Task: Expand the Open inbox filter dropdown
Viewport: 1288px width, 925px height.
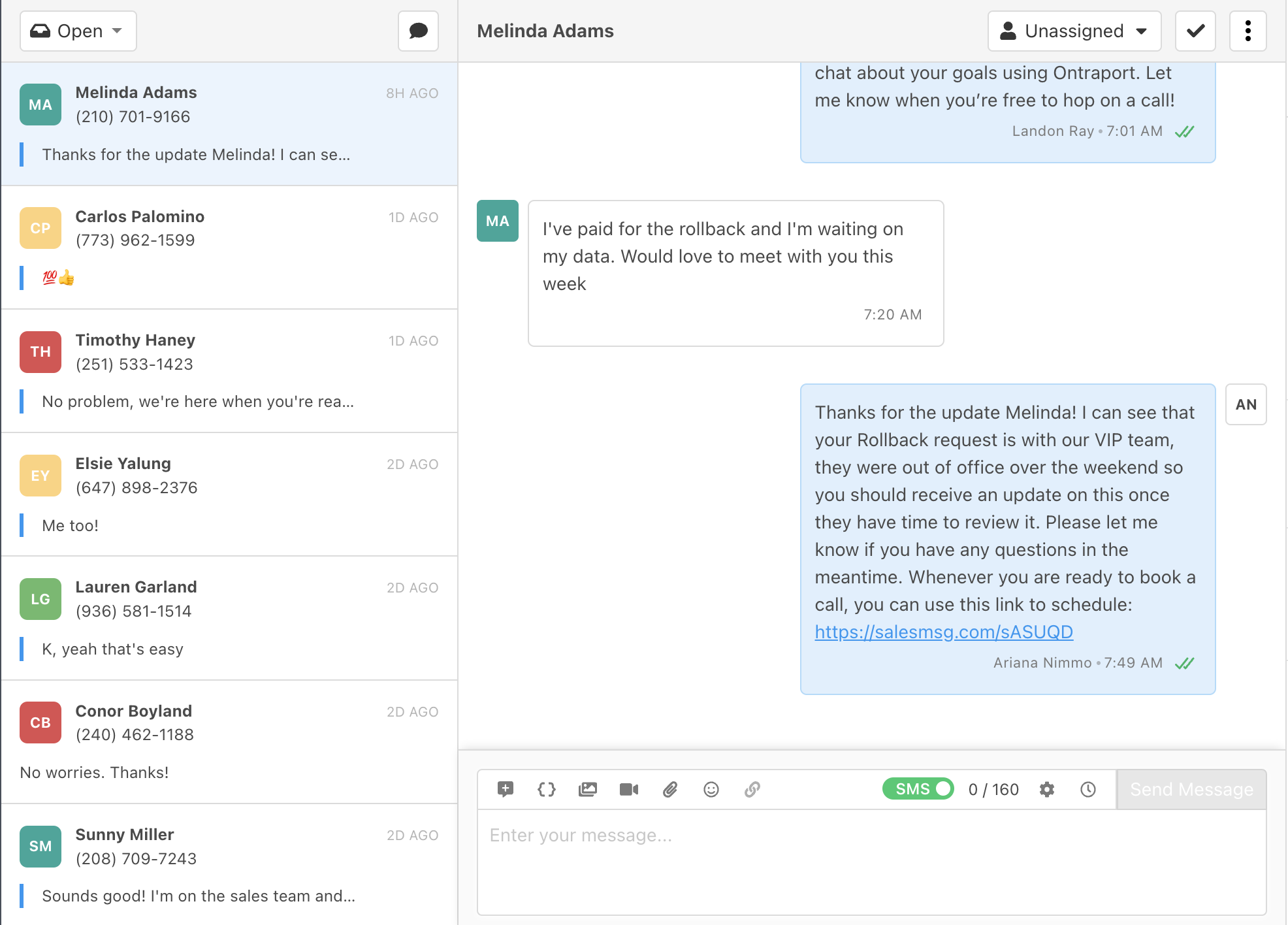Action: click(78, 31)
